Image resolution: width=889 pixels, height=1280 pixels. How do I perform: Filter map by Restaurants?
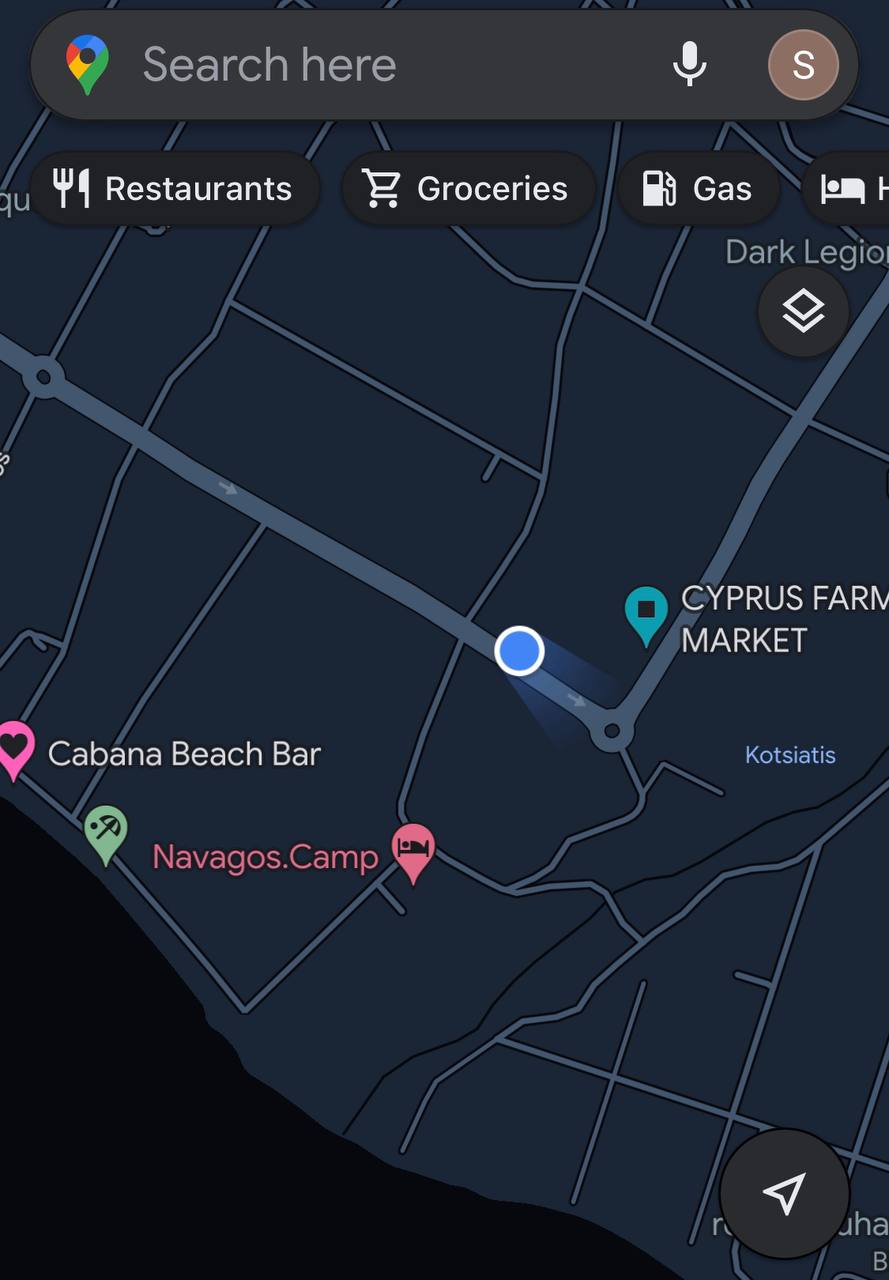click(x=174, y=188)
